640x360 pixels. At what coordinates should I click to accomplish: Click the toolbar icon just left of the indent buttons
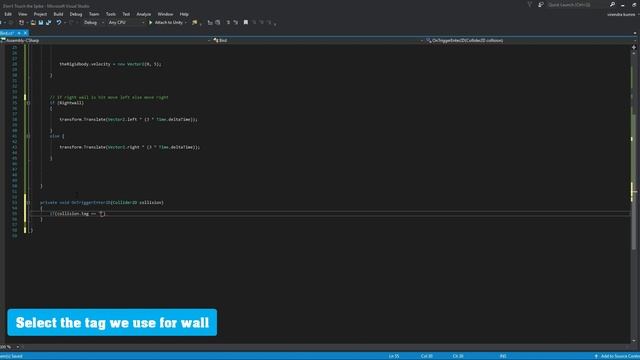tap(218, 22)
